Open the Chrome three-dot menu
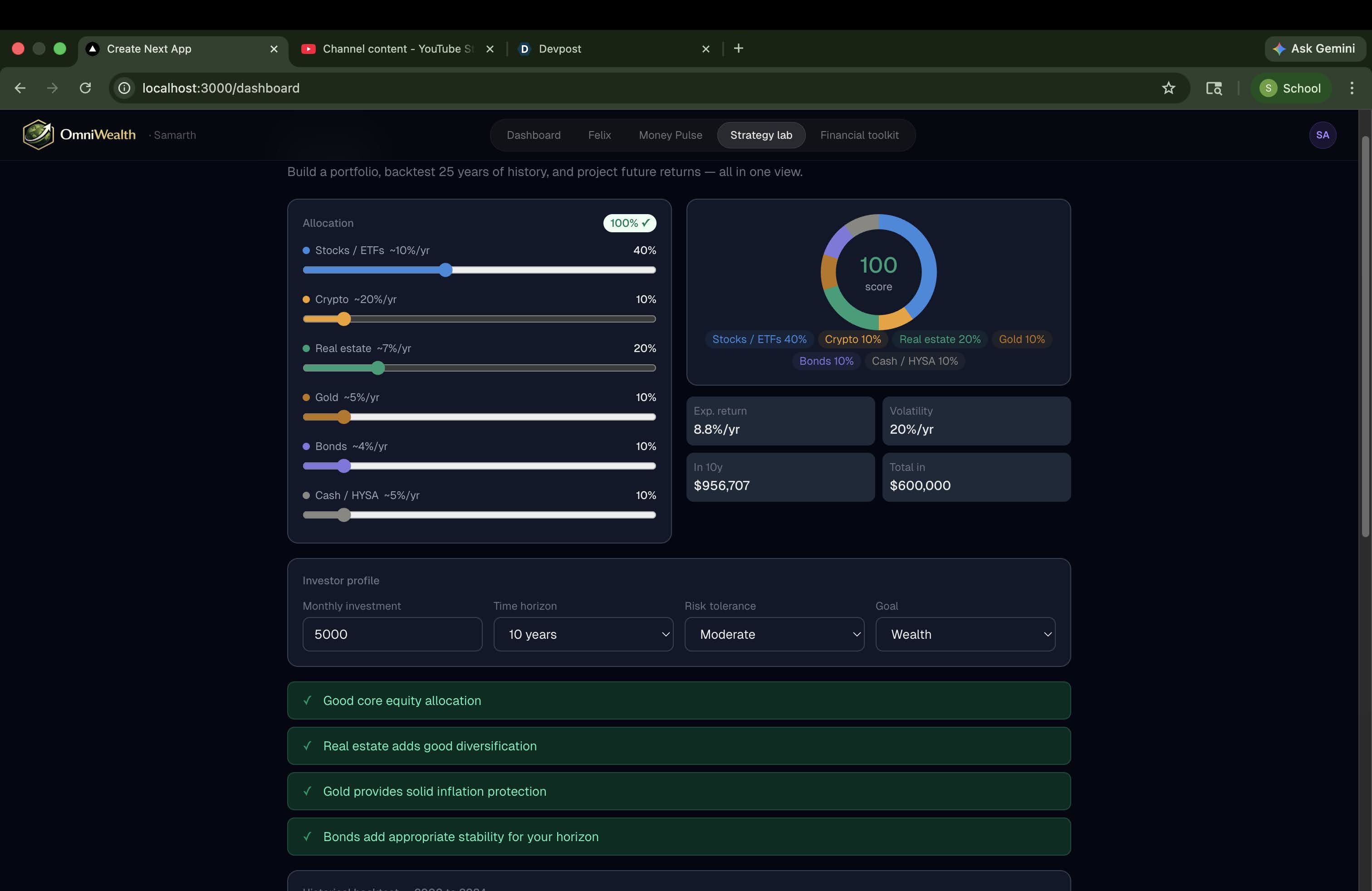The height and width of the screenshot is (891, 1372). click(x=1351, y=88)
